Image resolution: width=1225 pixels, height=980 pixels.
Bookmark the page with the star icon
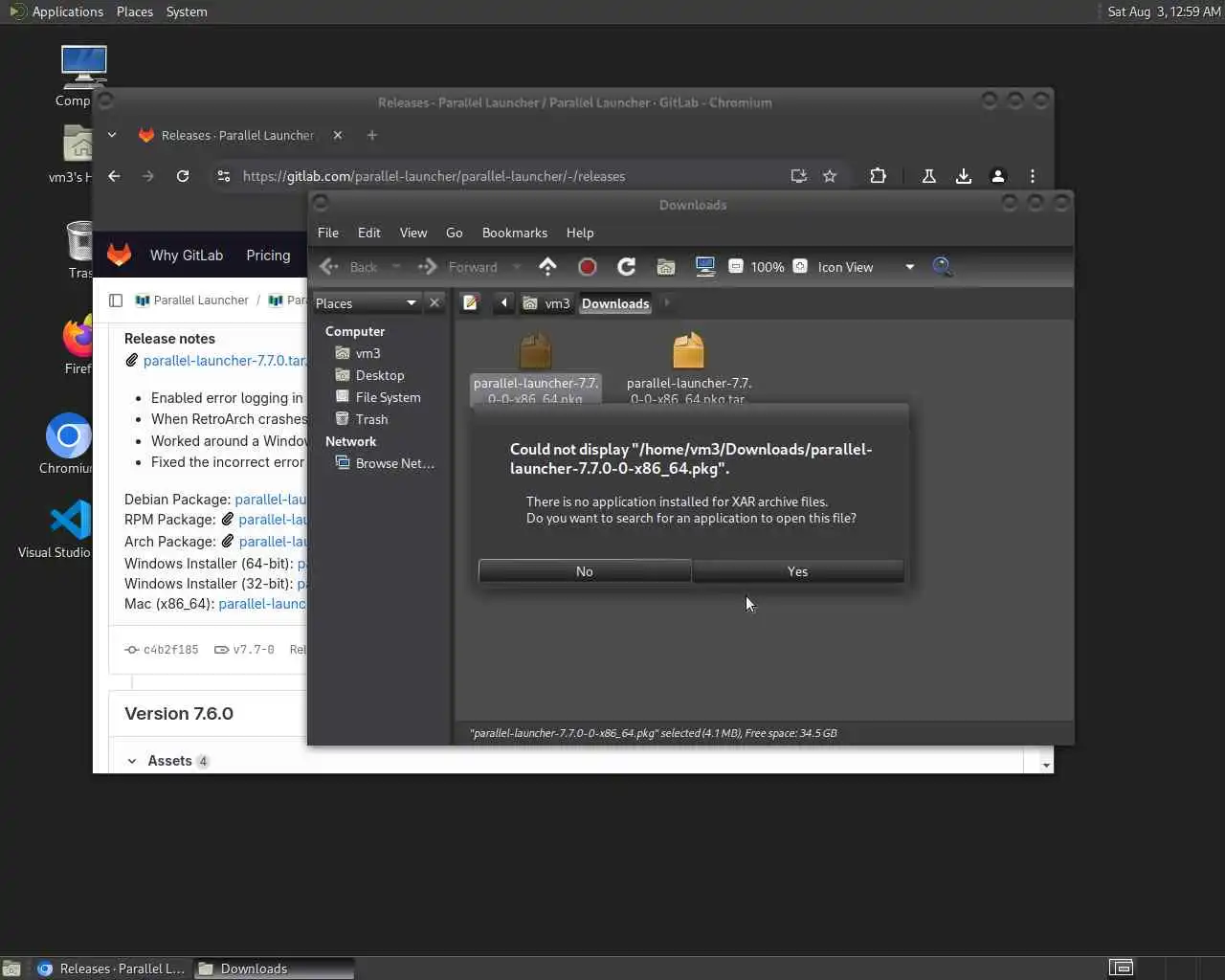[830, 176]
